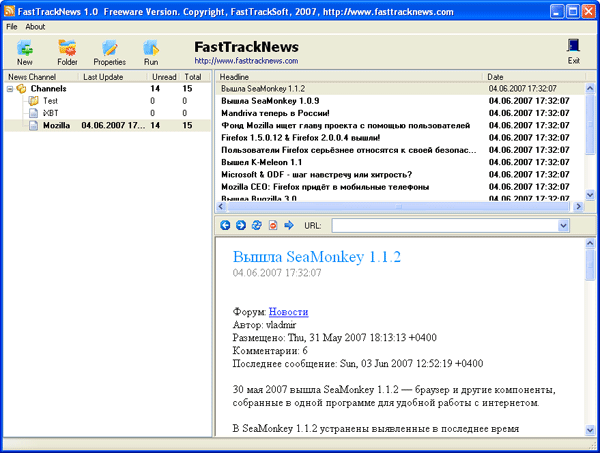Minimize the FastTrackNews window

(x=557, y=11)
